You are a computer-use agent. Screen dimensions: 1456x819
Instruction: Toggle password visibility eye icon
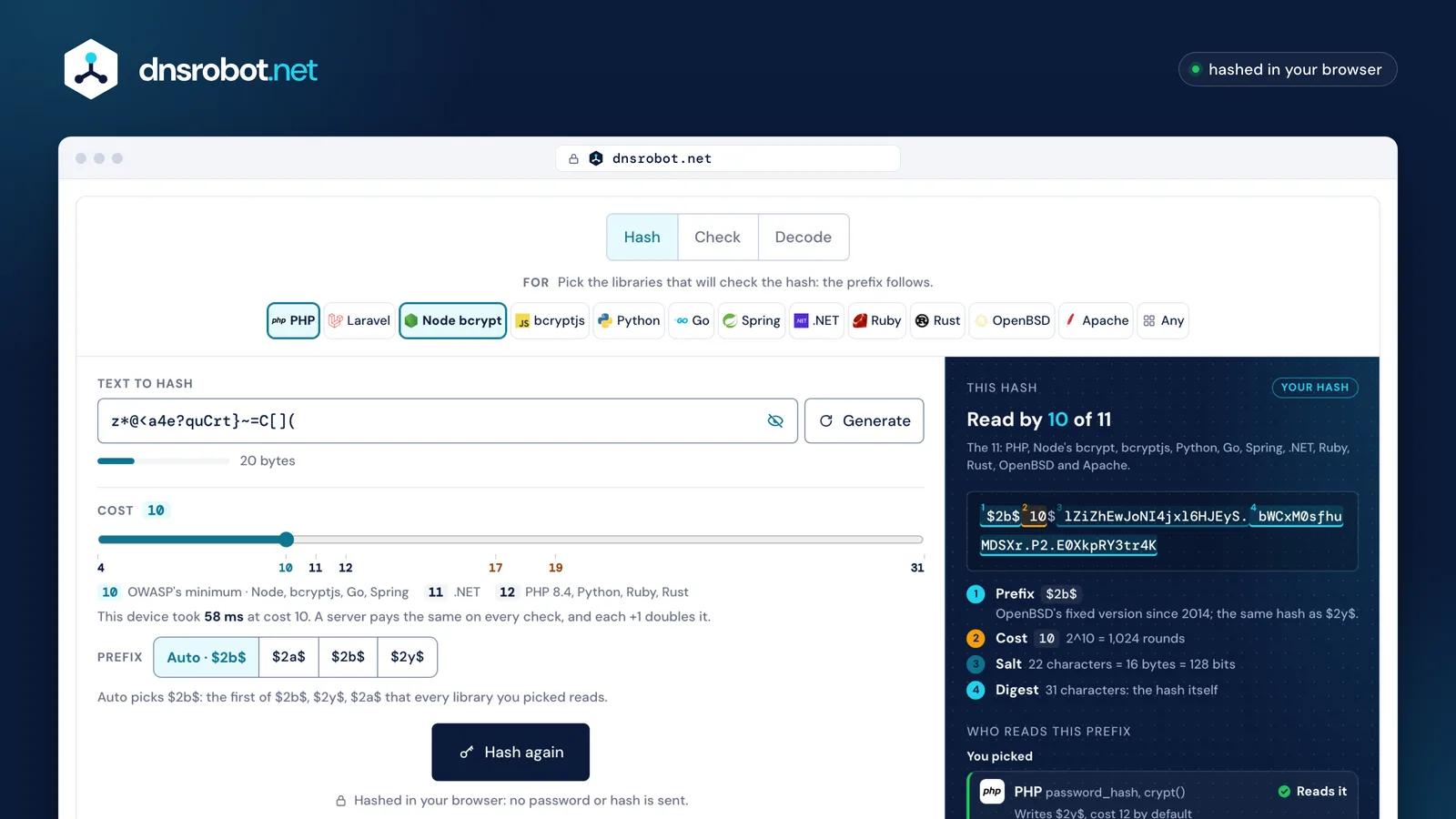point(775,420)
